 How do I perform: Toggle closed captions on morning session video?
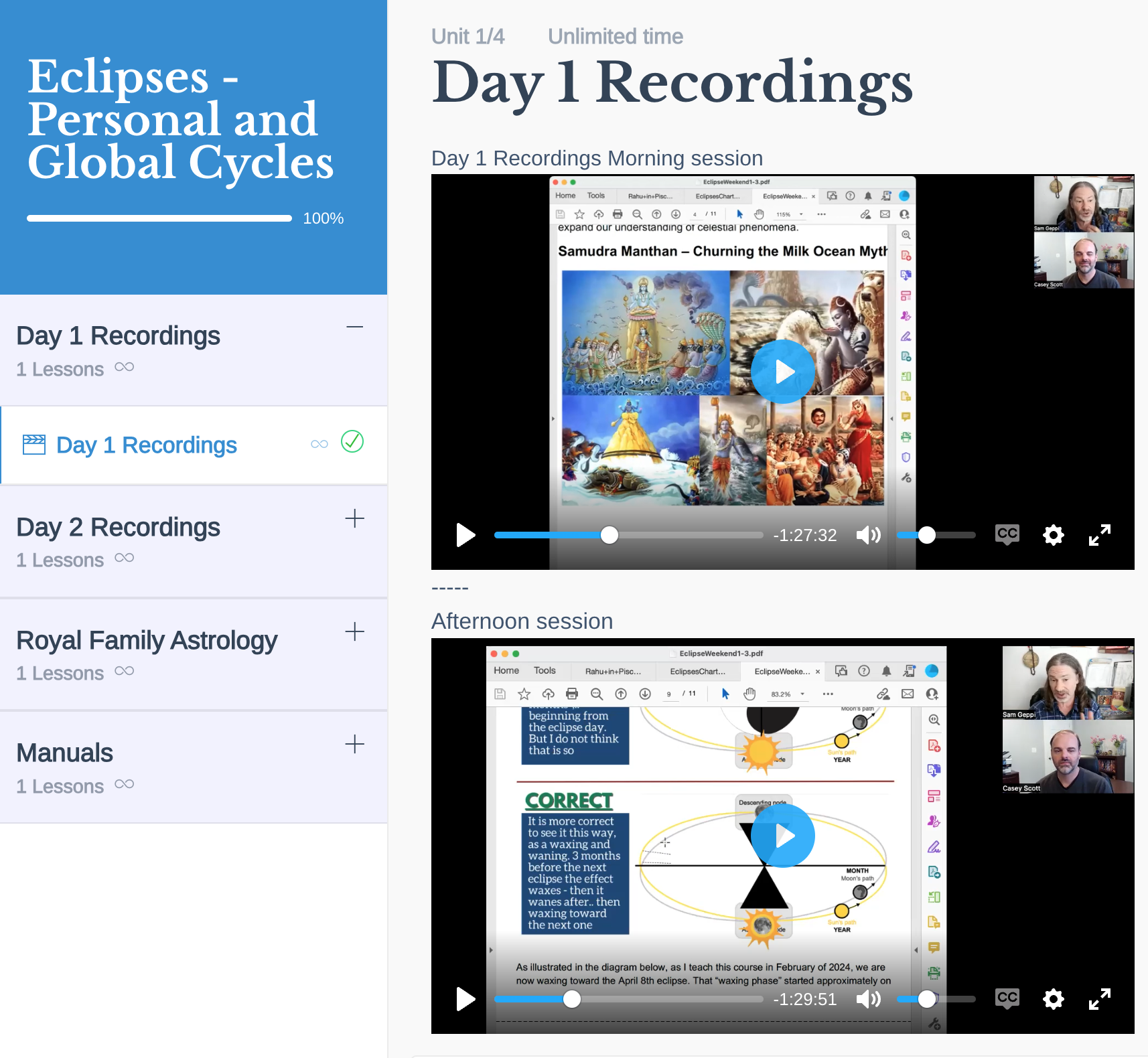1007,534
